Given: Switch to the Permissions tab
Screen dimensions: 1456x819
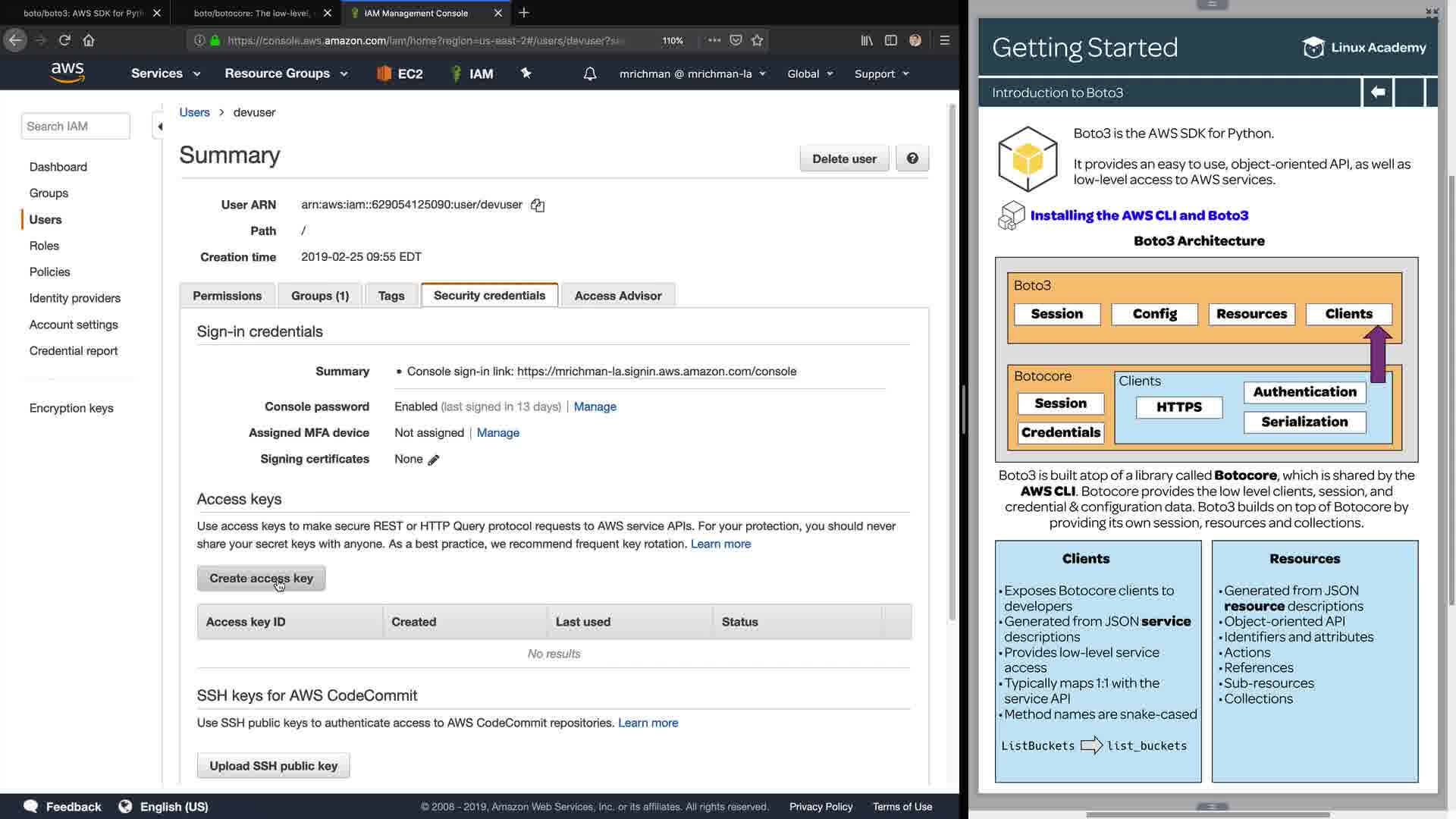Looking at the screenshot, I should pyautogui.click(x=227, y=296).
